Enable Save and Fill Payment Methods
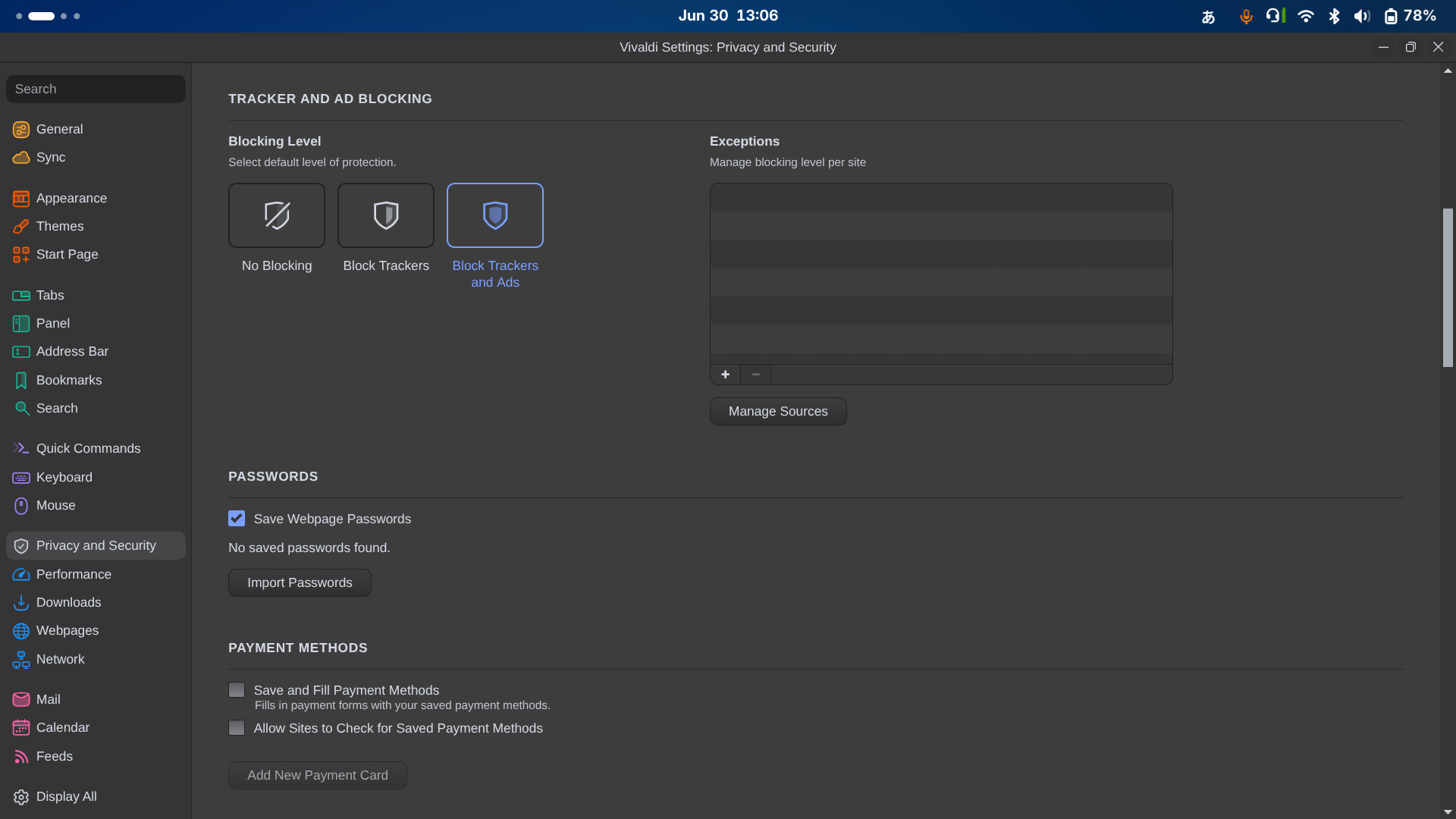The height and width of the screenshot is (819, 1456). (237, 690)
